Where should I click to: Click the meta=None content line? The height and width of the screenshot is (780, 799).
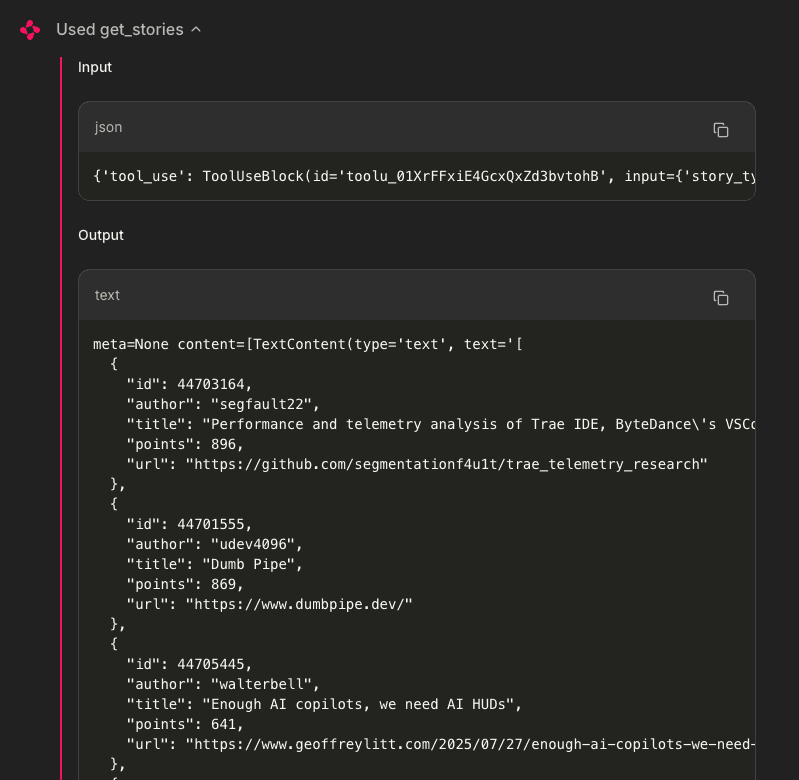point(308,344)
